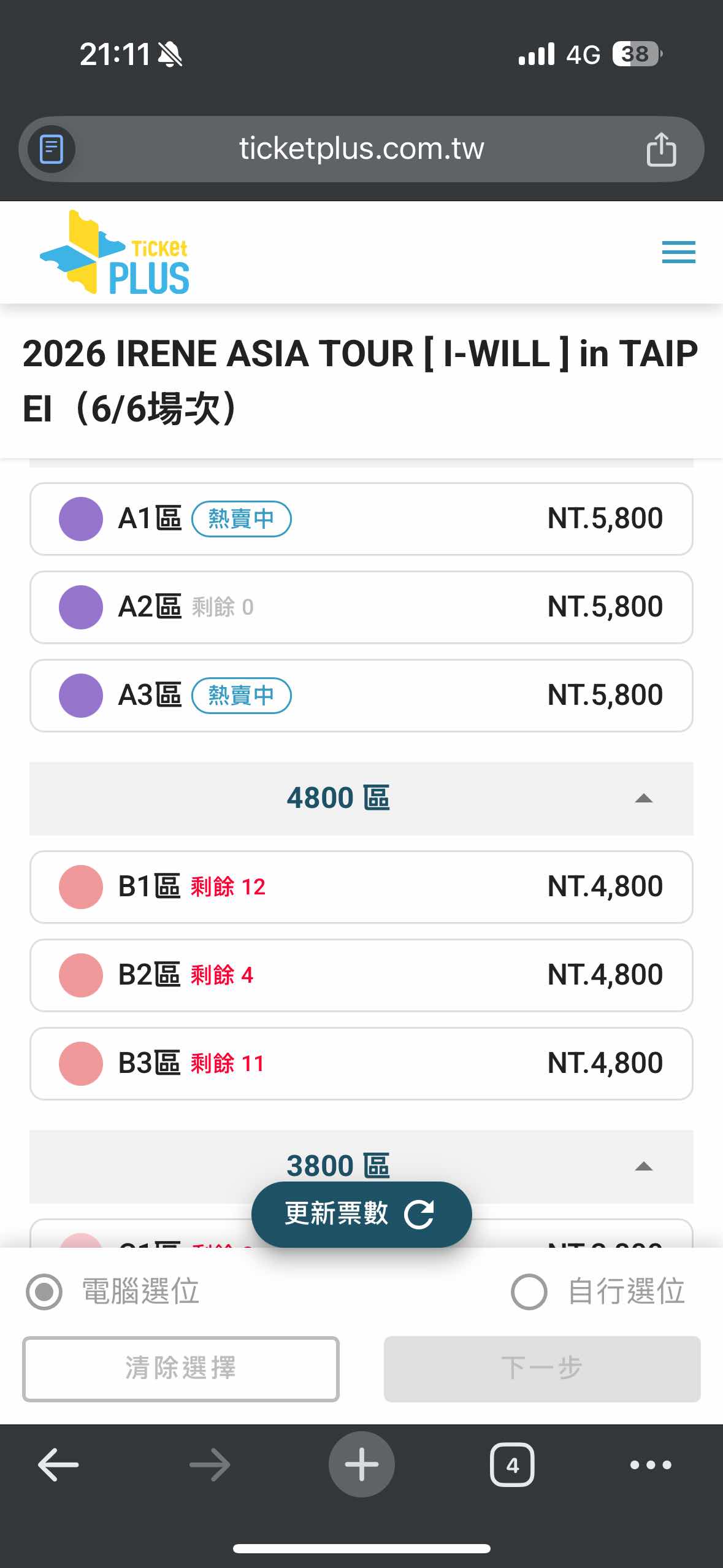Choose the A1區 ticket area
Viewport: 723px width, 1568px height.
click(x=361, y=519)
